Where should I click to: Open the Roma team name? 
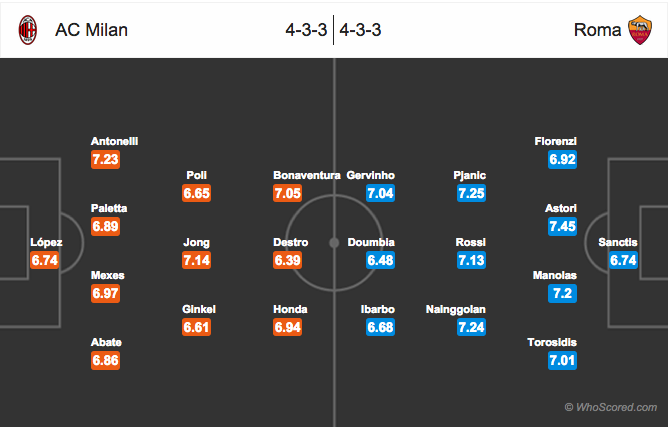click(x=597, y=30)
